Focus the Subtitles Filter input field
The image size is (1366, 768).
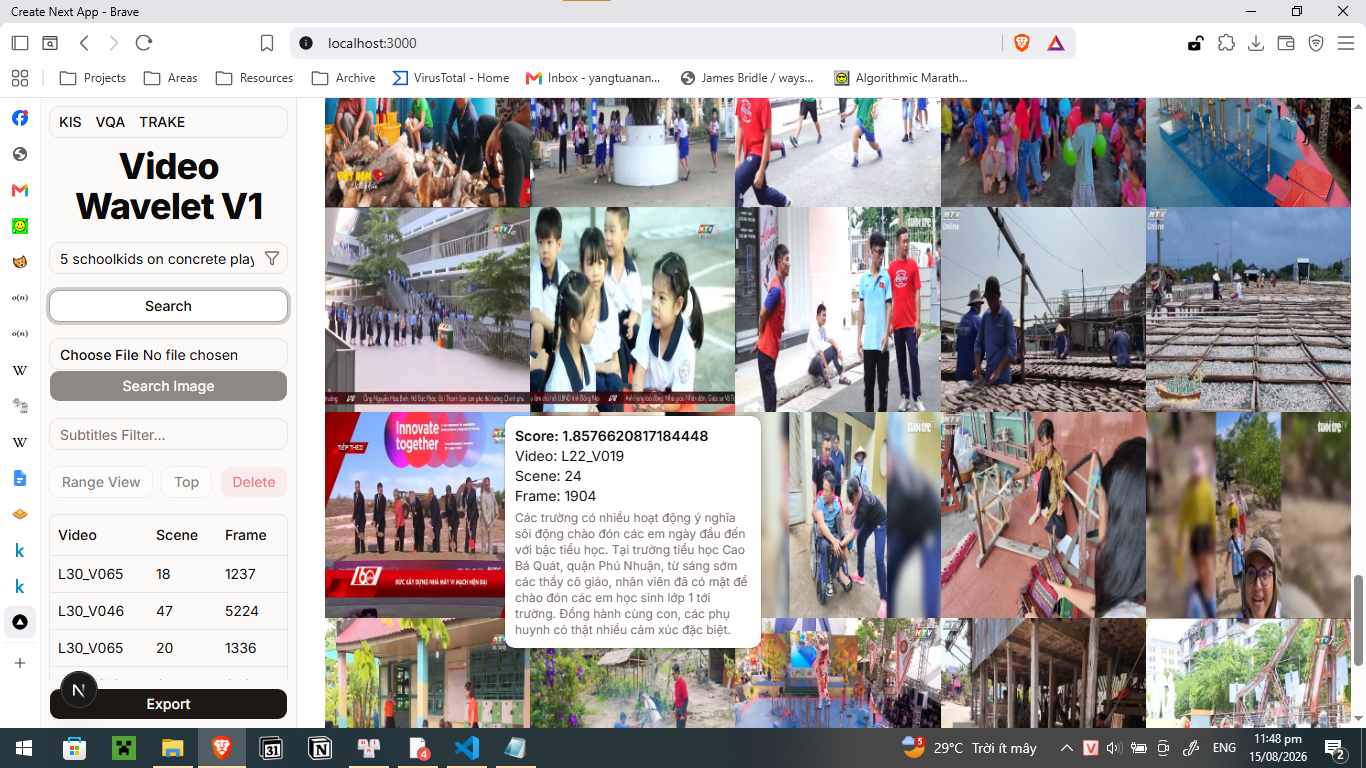168,435
